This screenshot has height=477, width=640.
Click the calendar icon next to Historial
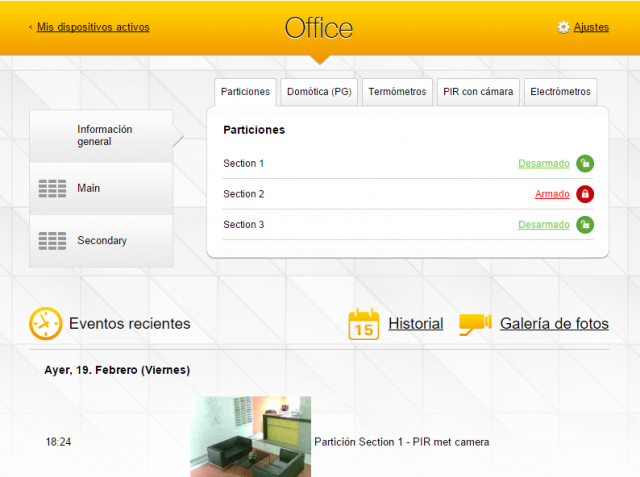(364, 324)
